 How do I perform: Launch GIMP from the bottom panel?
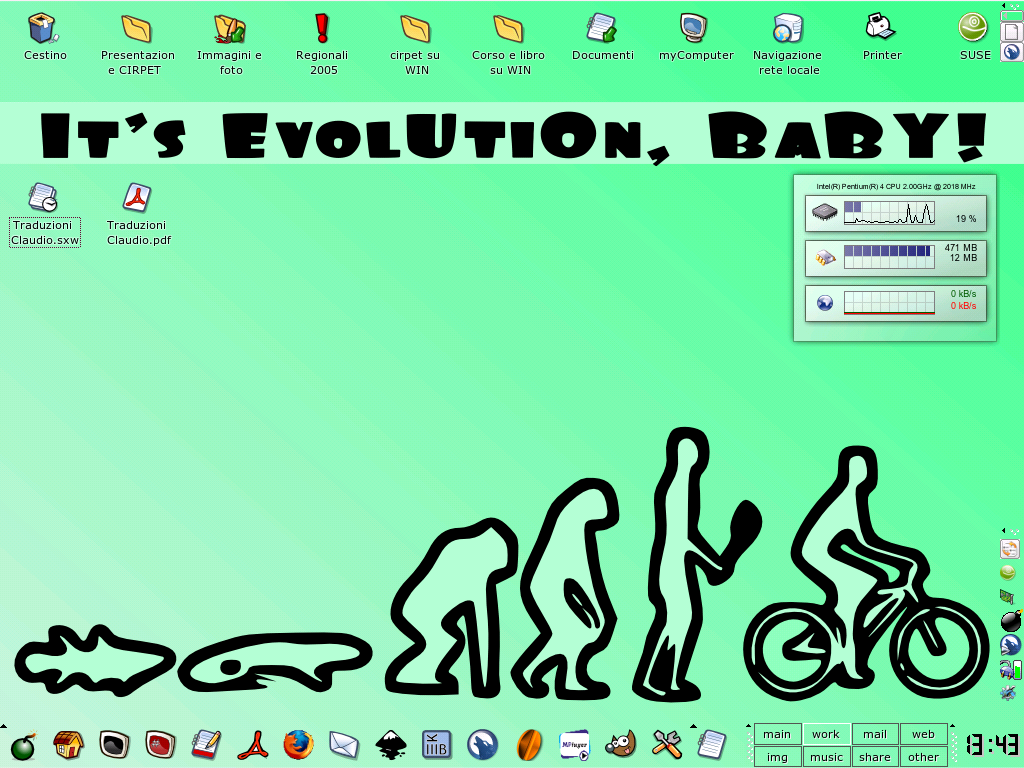620,745
